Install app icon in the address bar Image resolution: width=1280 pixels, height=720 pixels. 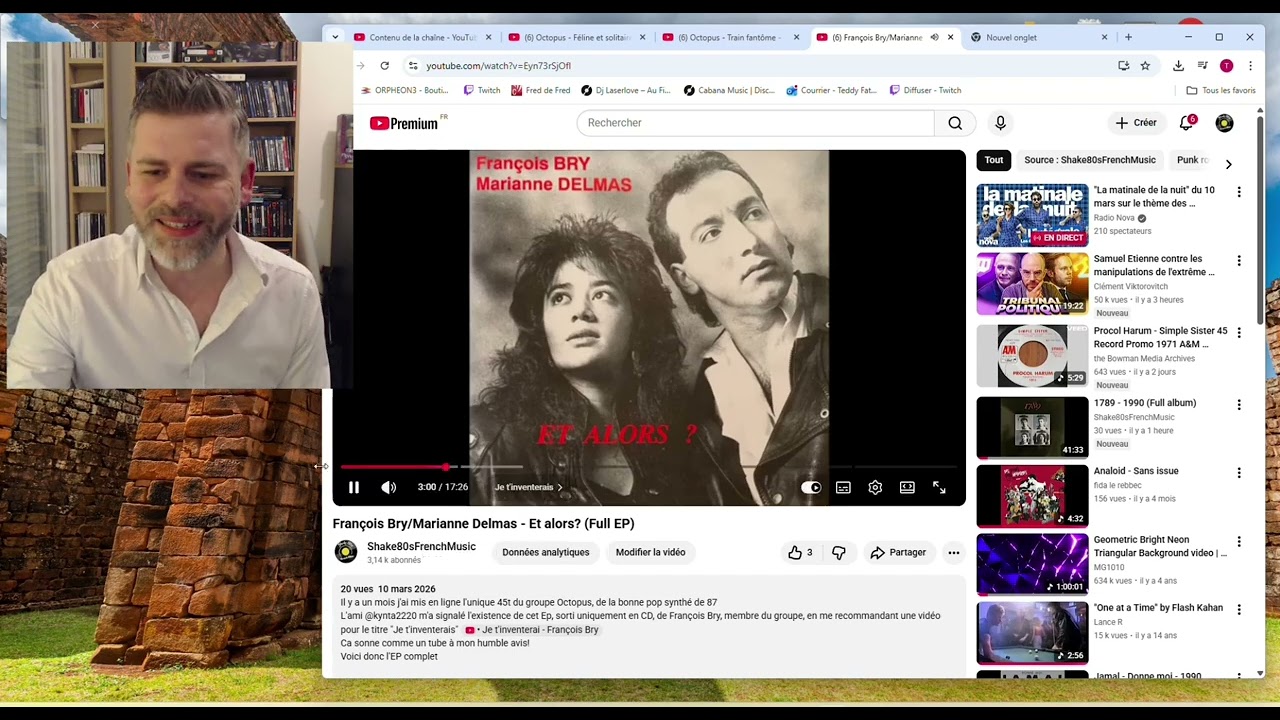coord(1124,66)
